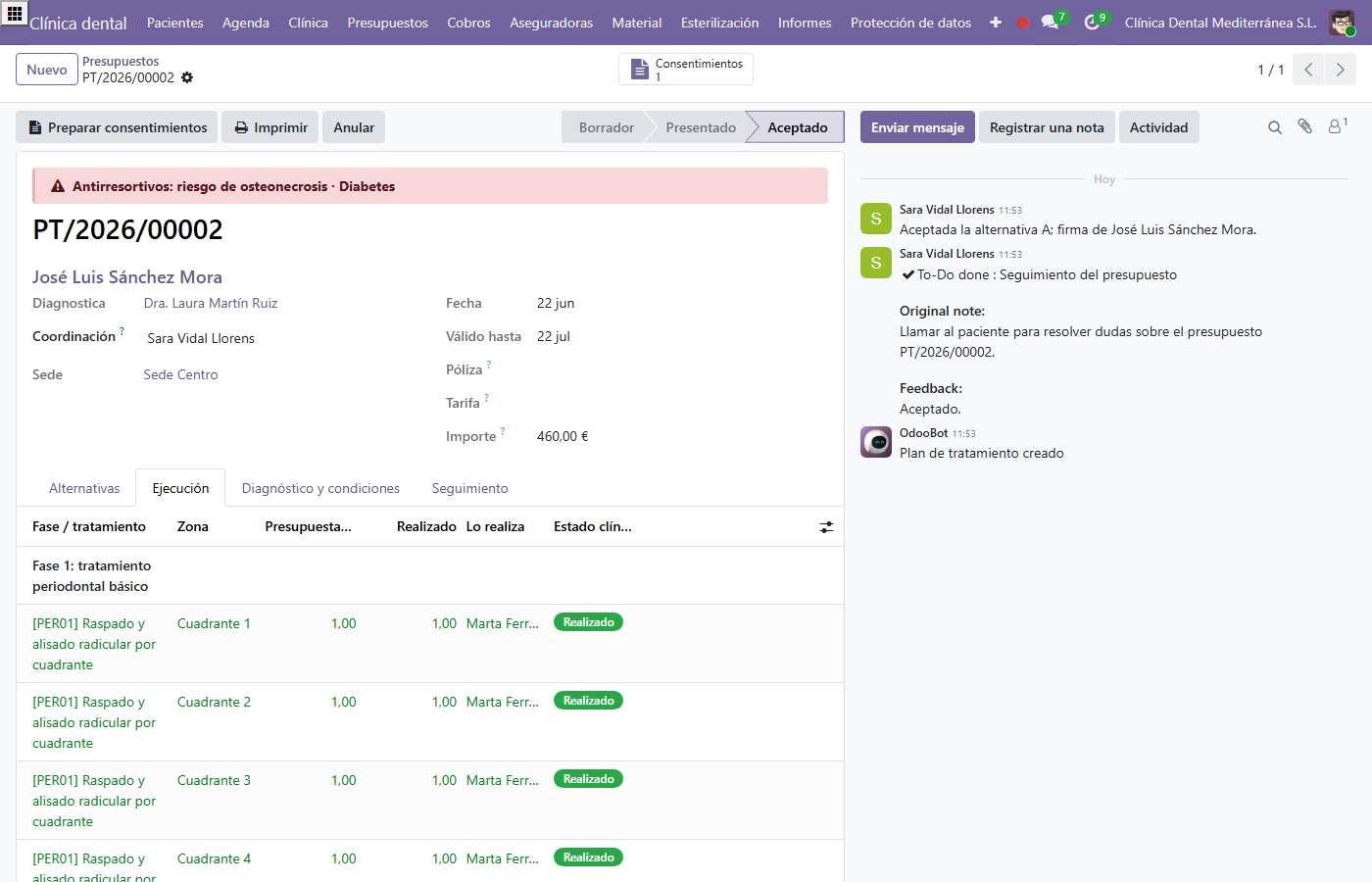Image resolution: width=1372 pixels, height=882 pixels.
Task: Click the Actividad button
Action: [x=1158, y=127]
